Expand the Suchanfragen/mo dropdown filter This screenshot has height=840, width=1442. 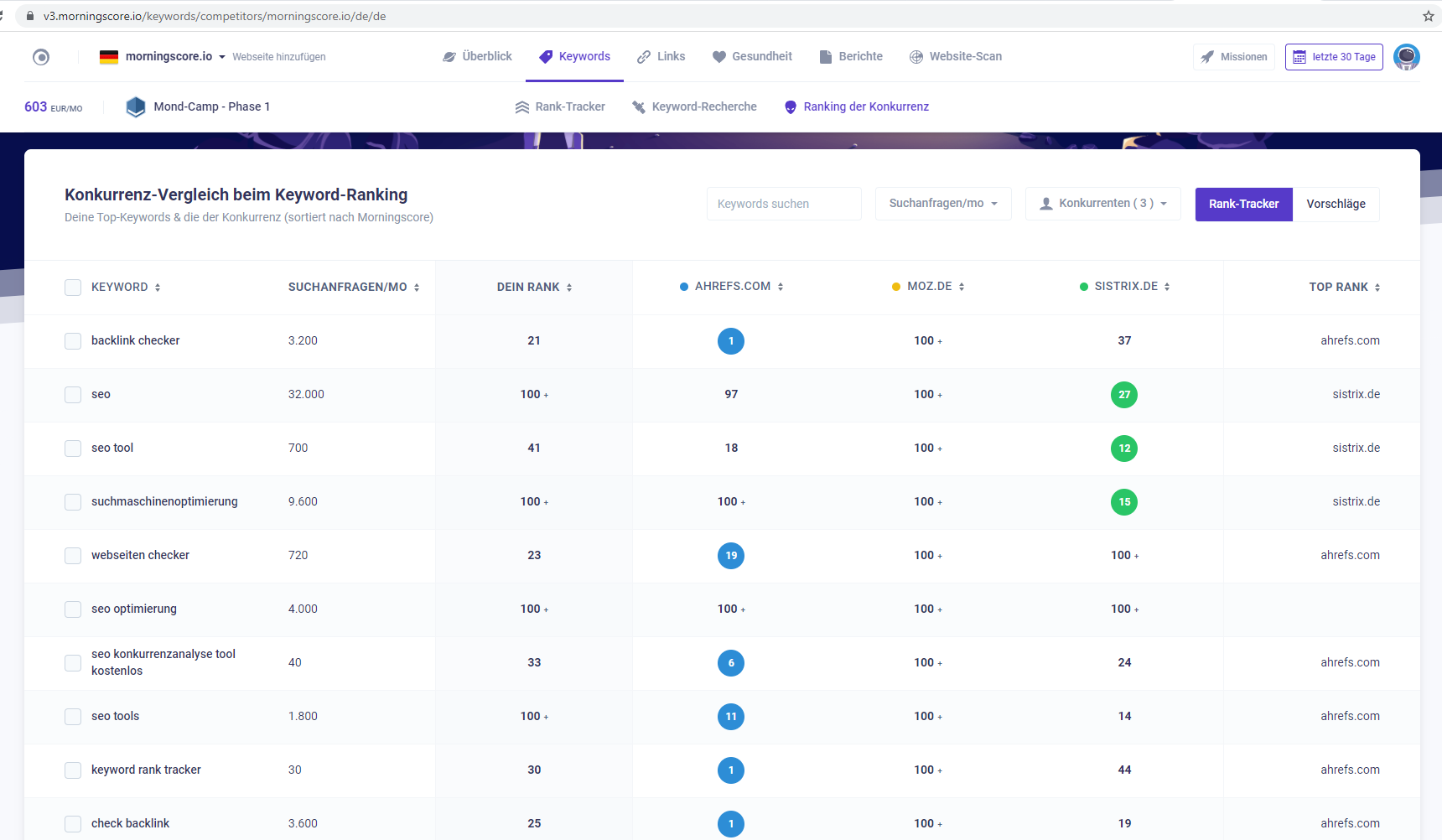pos(943,204)
